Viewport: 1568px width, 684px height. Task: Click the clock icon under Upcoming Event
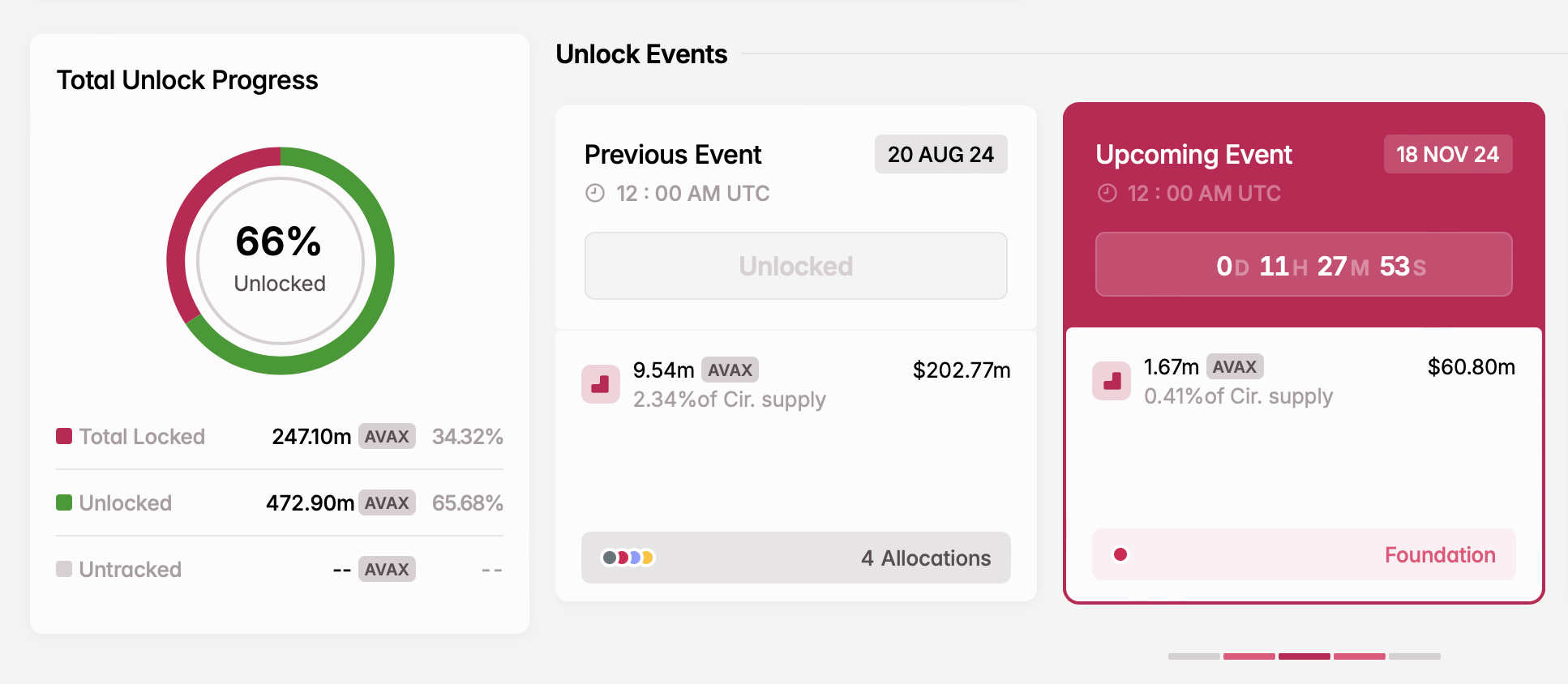(1107, 193)
